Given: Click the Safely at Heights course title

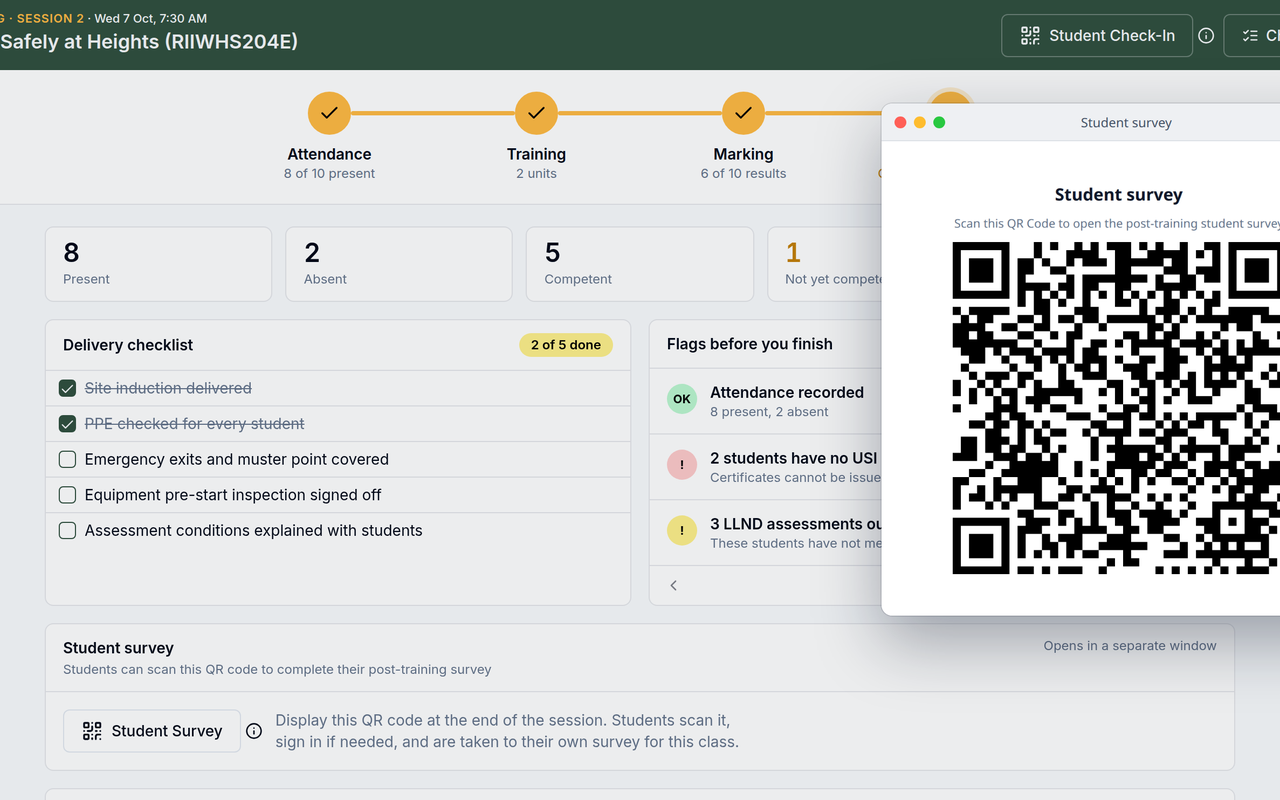Looking at the screenshot, I should pos(149,41).
